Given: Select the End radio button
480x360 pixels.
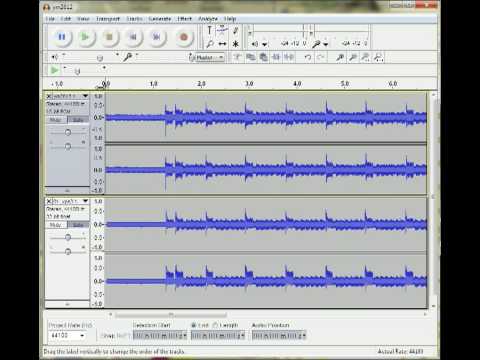Looking at the screenshot, I should 194,325.
